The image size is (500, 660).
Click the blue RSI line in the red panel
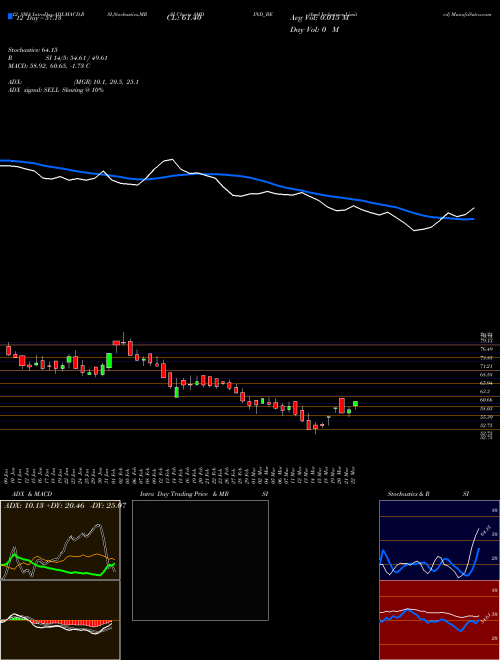coord(429,620)
